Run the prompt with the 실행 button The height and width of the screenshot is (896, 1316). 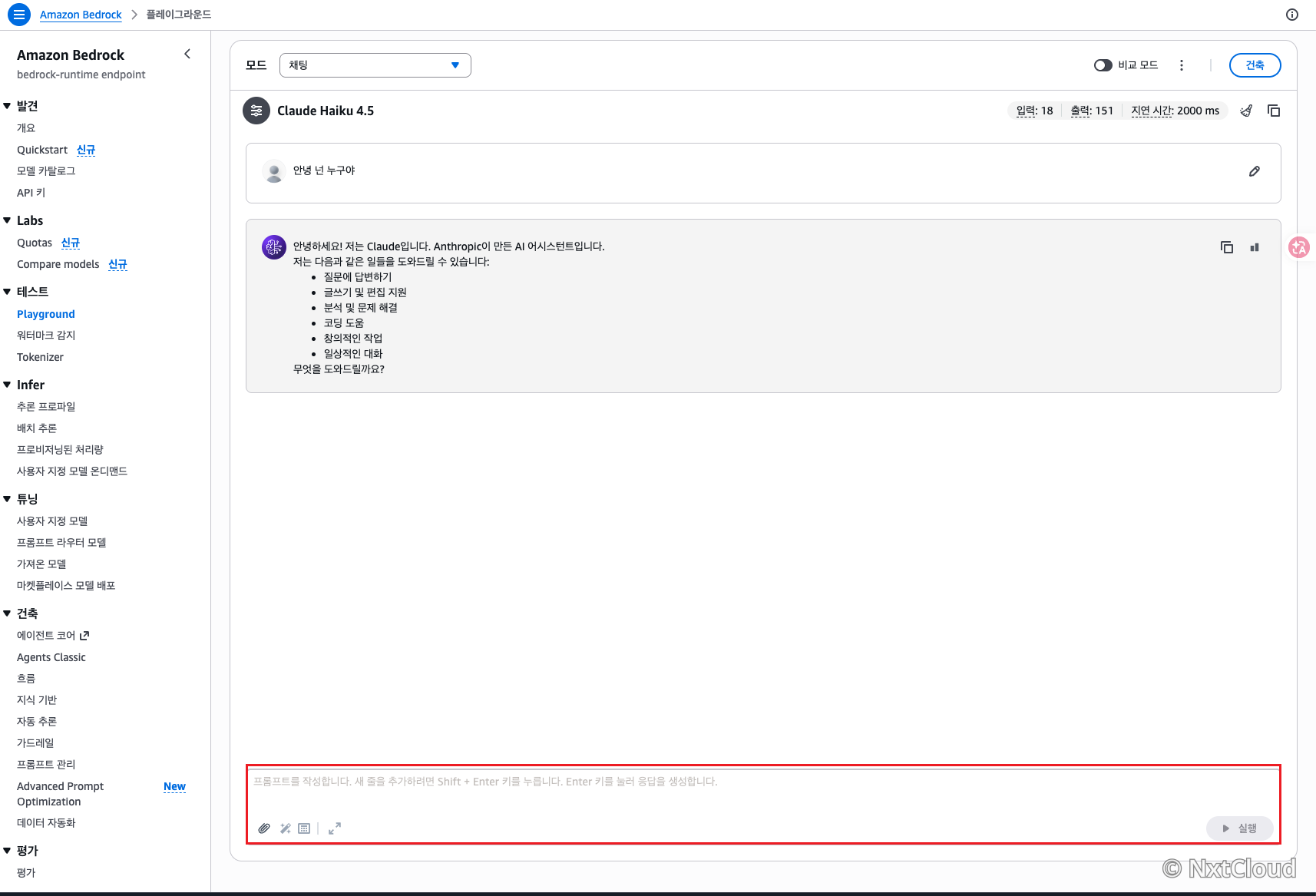coord(1239,828)
